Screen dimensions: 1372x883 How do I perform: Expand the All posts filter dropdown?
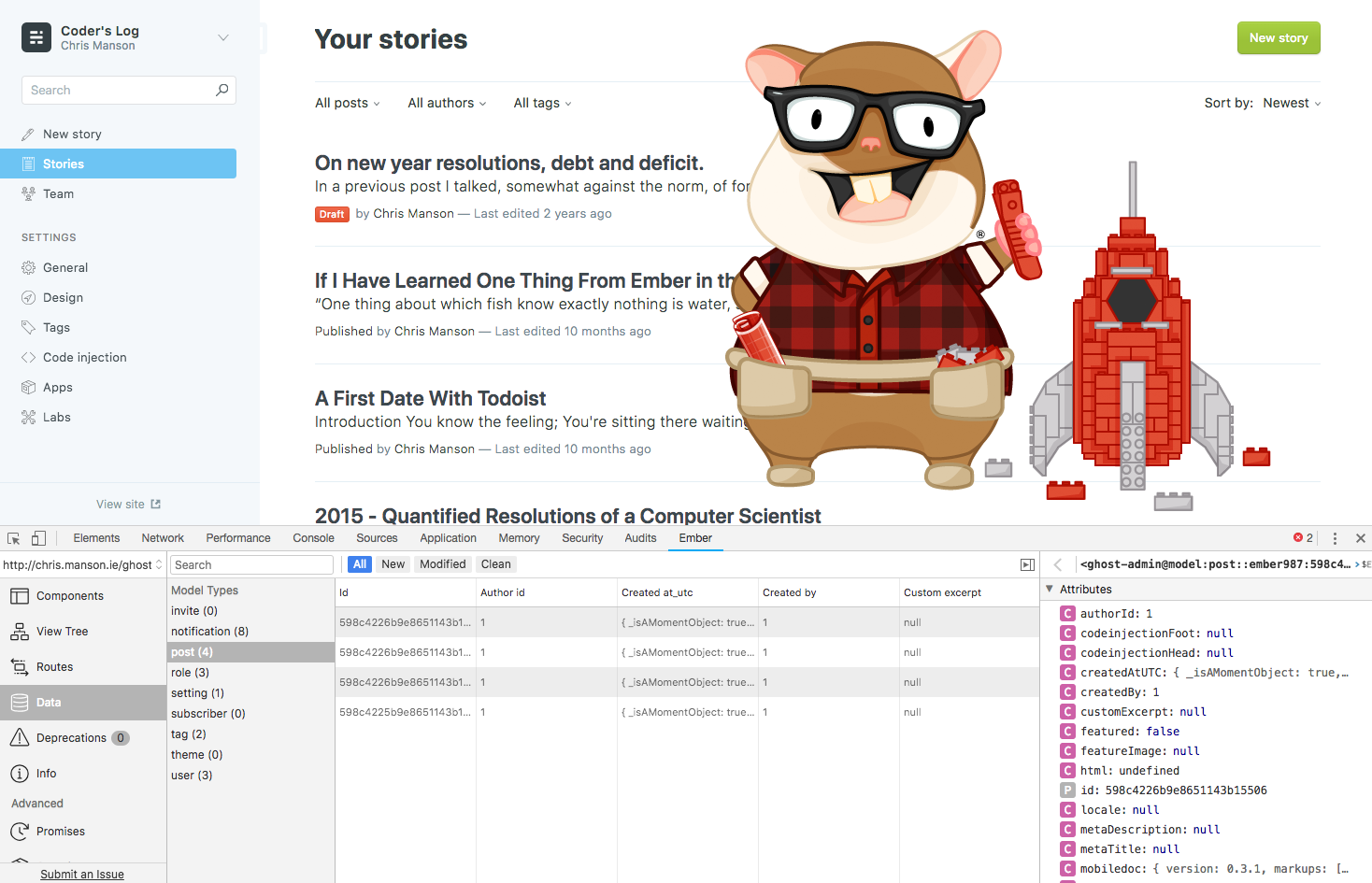(348, 103)
